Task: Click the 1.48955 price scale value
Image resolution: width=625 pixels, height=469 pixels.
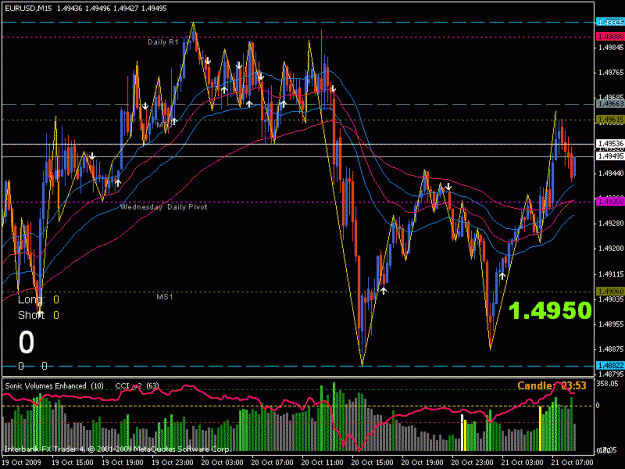Action: (x=611, y=324)
